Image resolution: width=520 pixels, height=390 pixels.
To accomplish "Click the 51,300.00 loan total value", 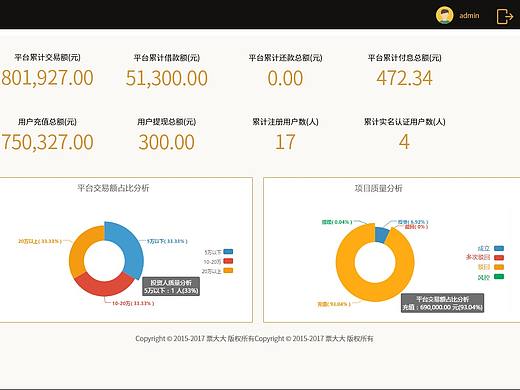I will pyautogui.click(x=167, y=78).
